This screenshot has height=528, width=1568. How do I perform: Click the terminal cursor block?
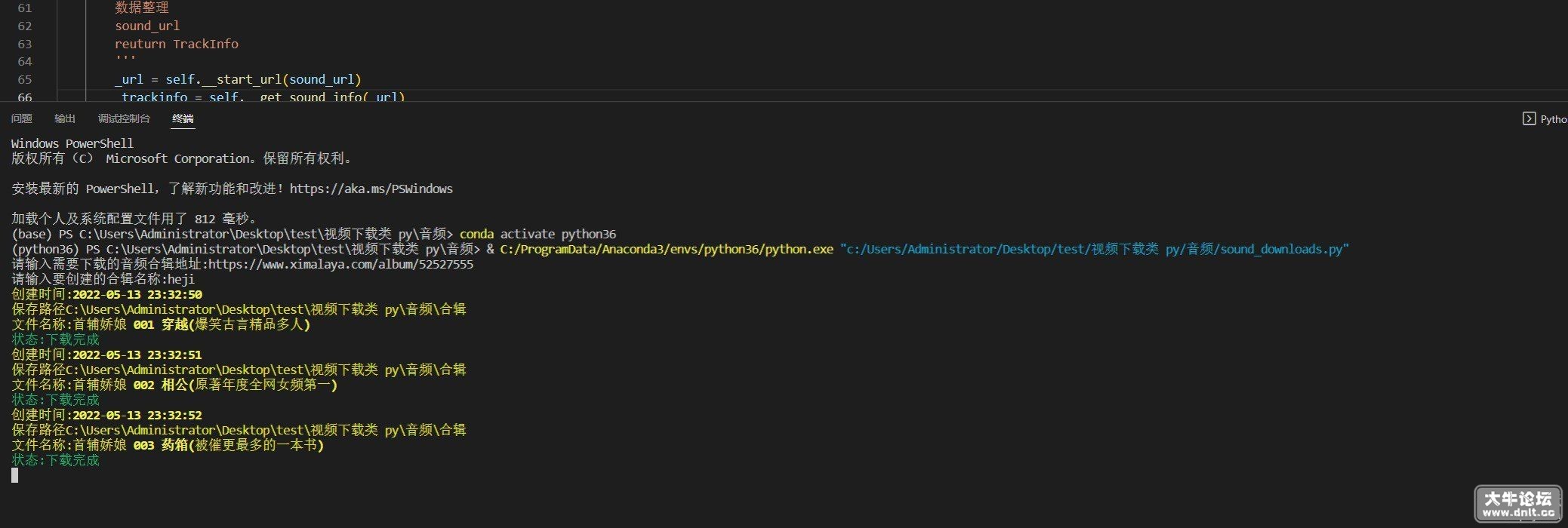click(x=14, y=475)
